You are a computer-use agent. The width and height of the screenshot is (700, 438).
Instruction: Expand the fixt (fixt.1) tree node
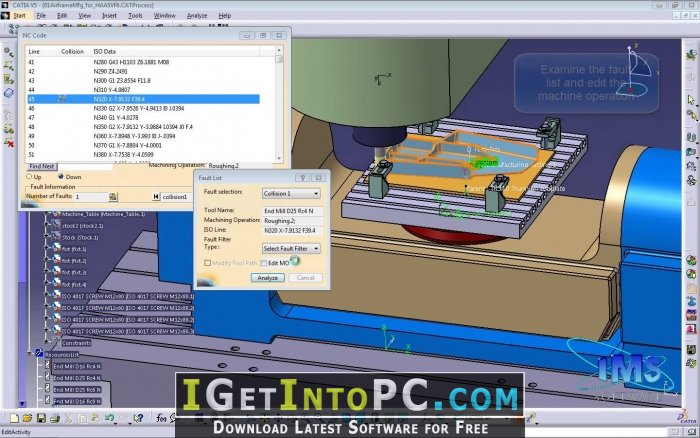pos(46,249)
